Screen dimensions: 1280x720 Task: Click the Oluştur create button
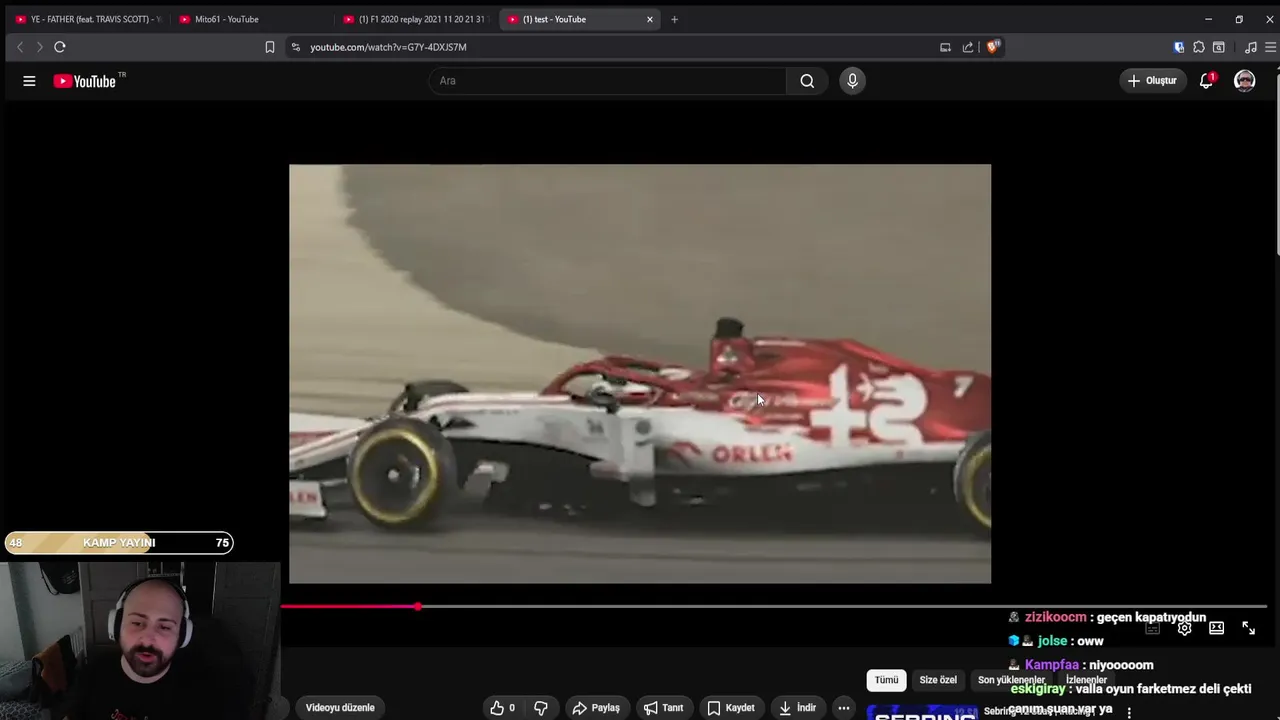[1152, 81]
